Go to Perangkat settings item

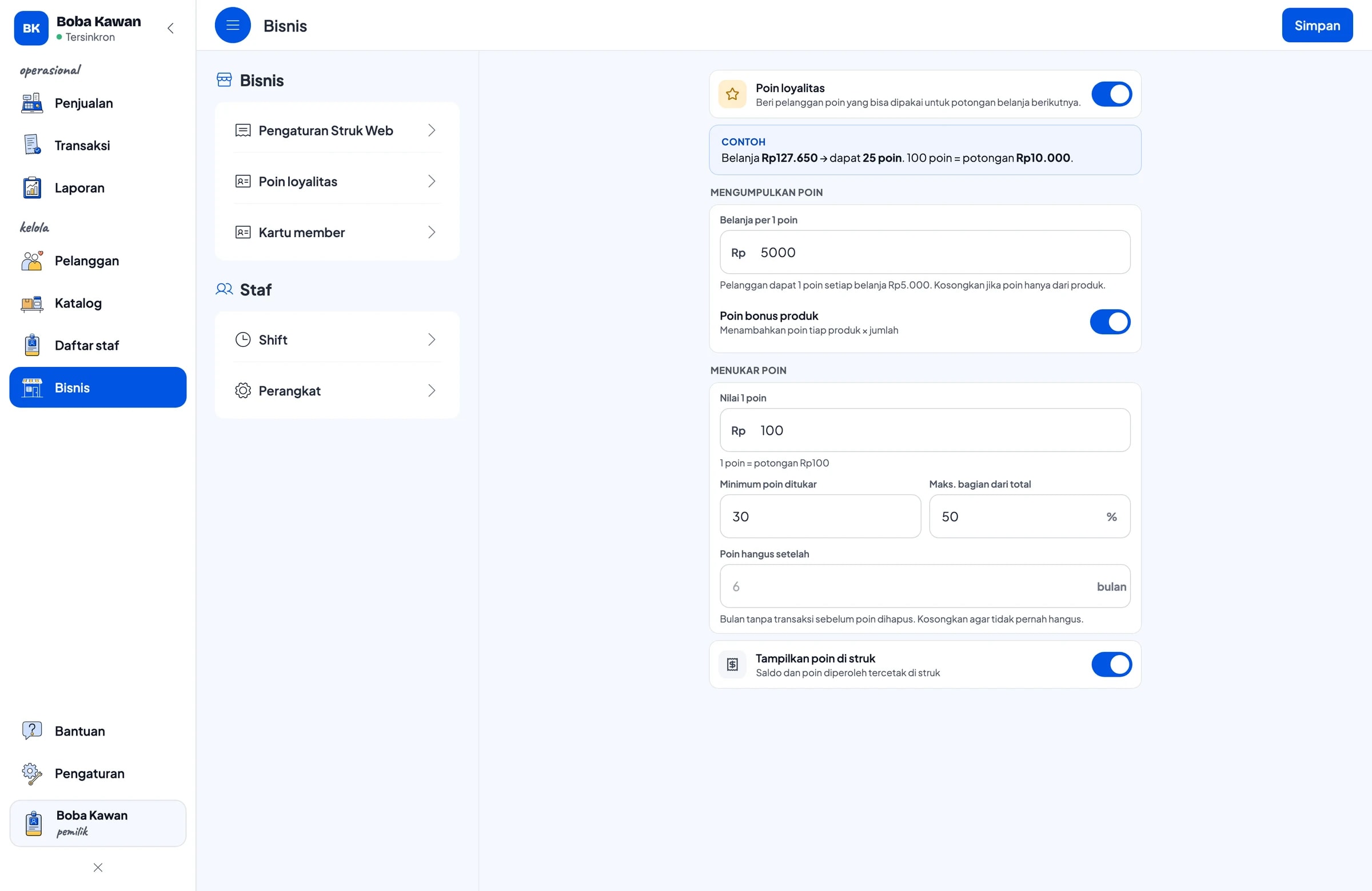(337, 391)
